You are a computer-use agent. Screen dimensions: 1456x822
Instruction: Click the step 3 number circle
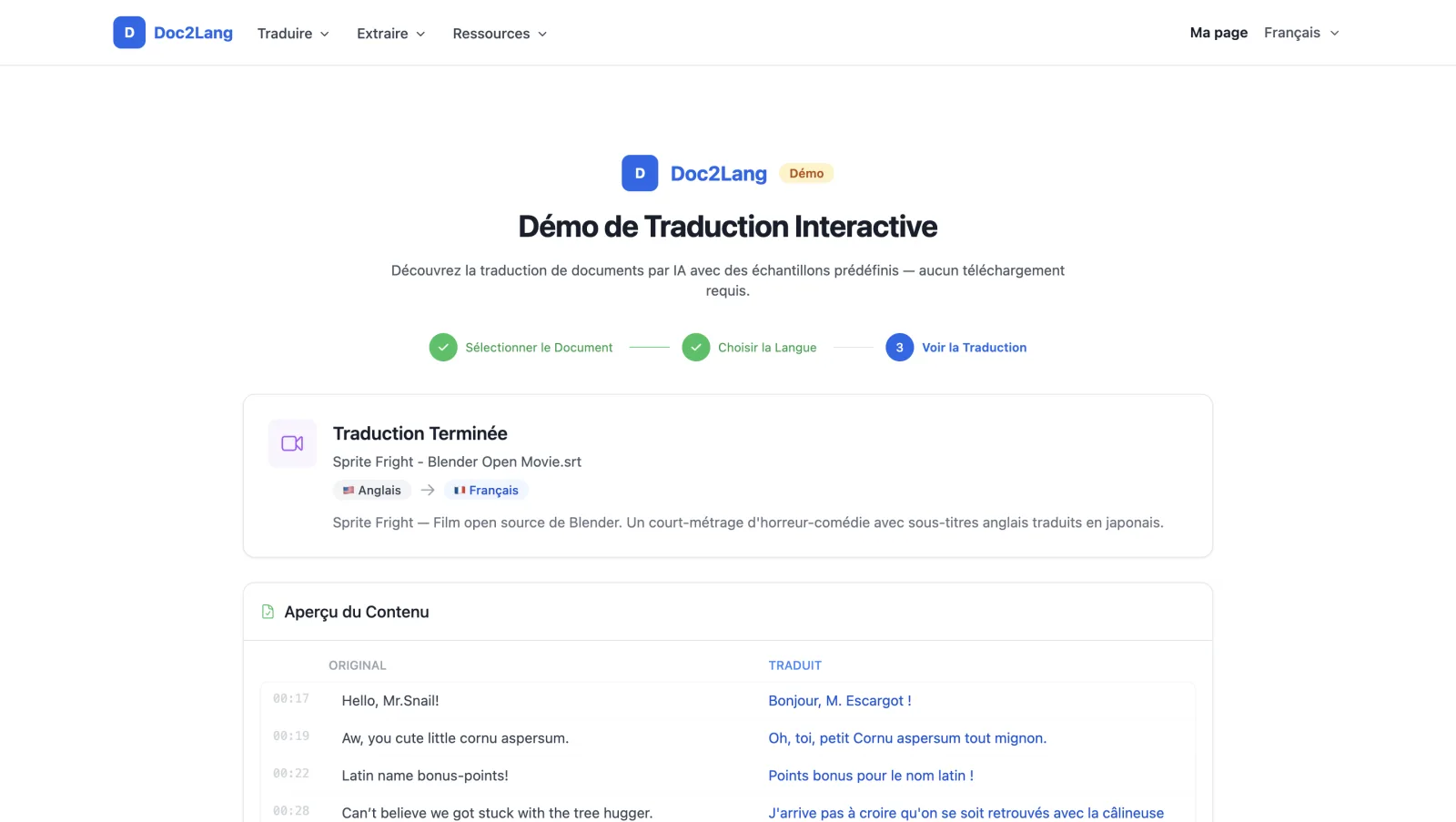pyautogui.click(x=900, y=348)
